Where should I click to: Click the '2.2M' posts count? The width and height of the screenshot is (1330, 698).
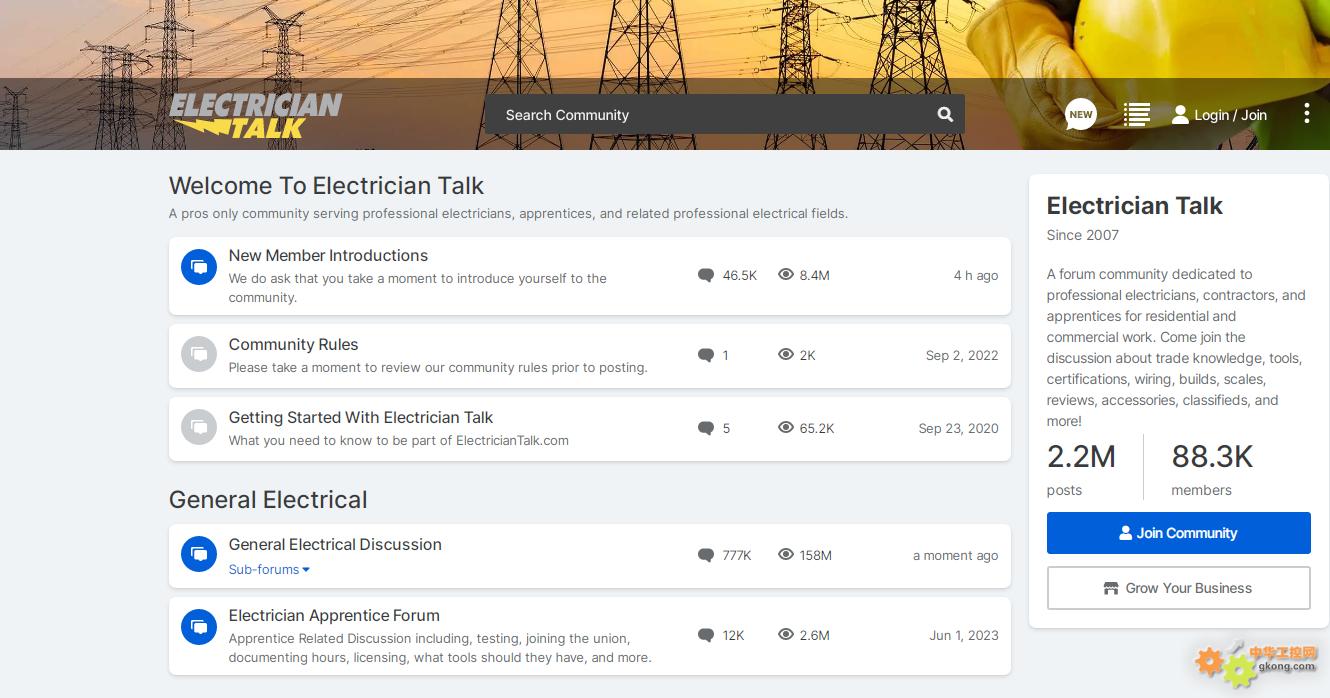1081,456
